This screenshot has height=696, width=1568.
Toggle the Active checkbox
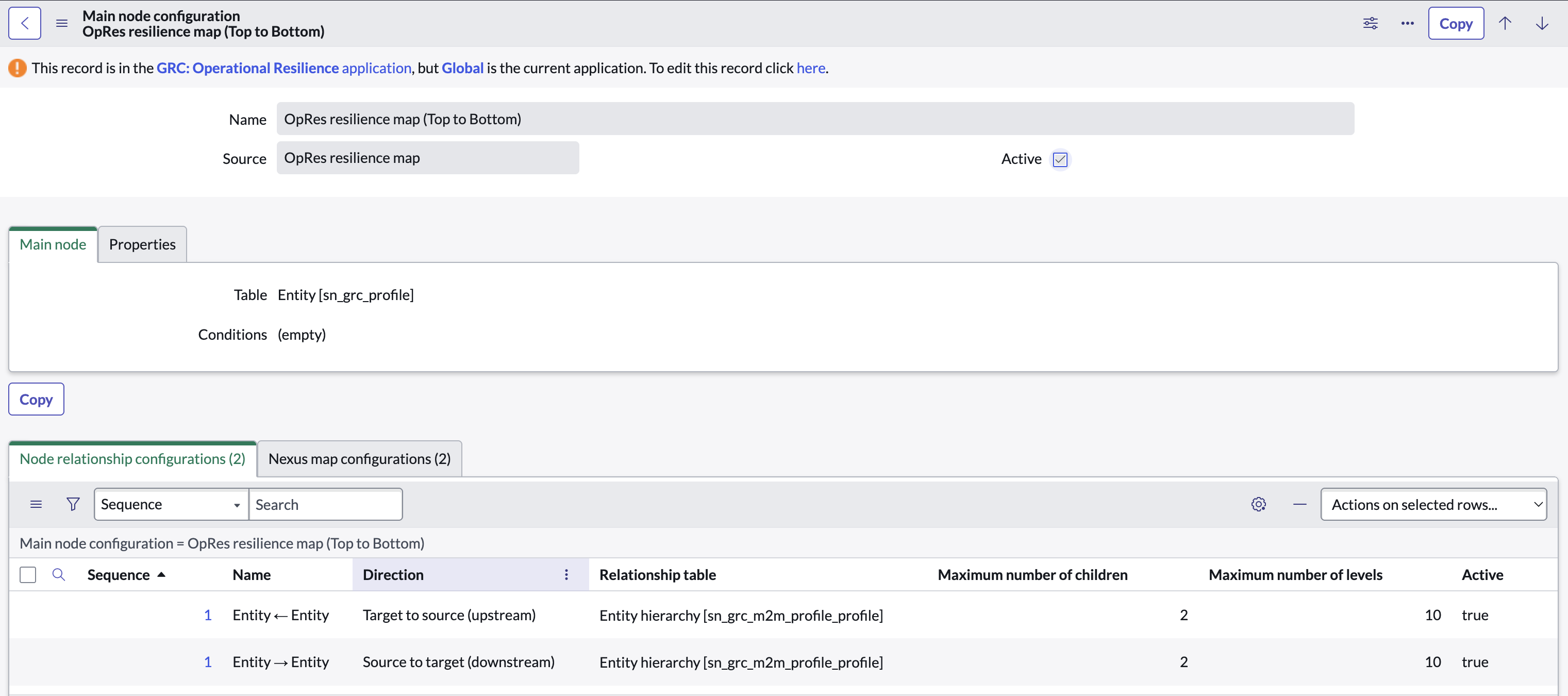(1060, 159)
